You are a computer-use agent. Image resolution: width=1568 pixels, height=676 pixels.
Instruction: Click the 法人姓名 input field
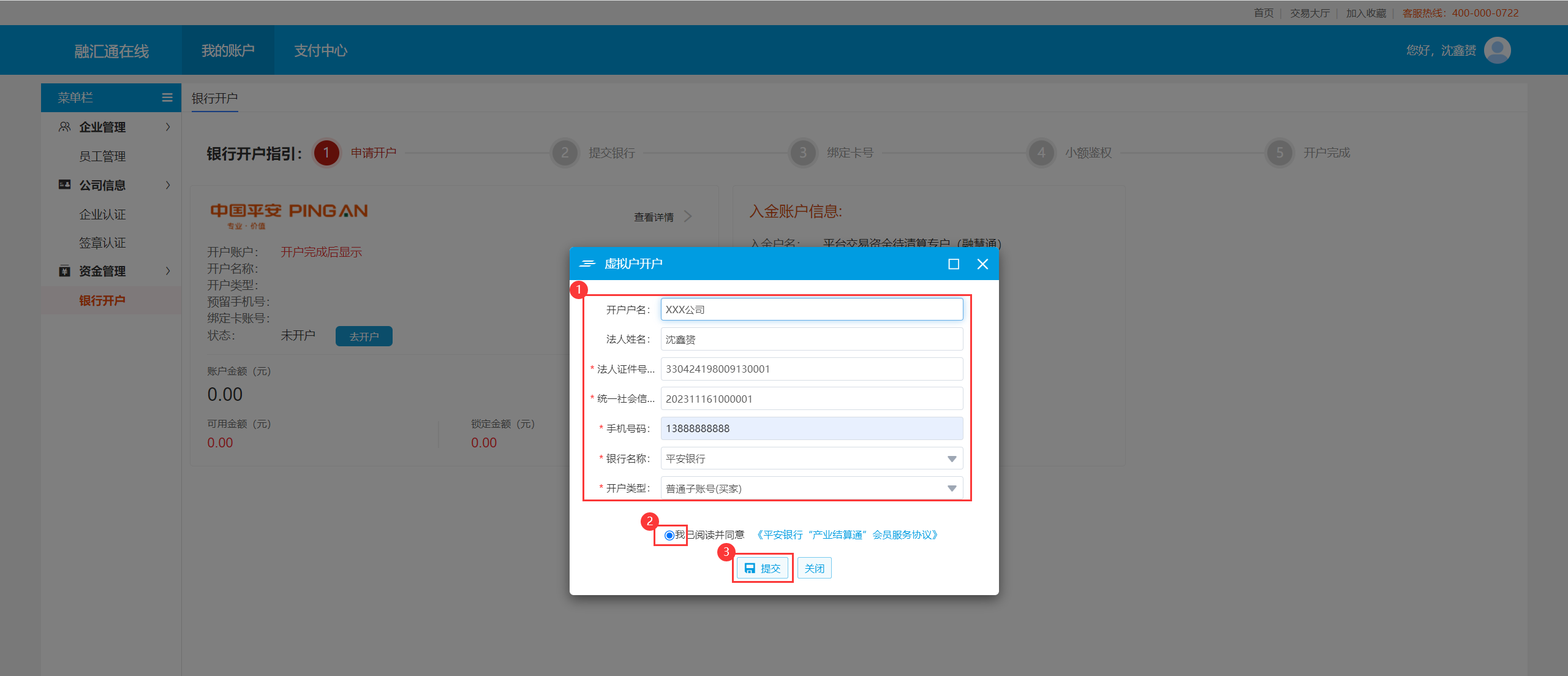[x=812, y=339]
